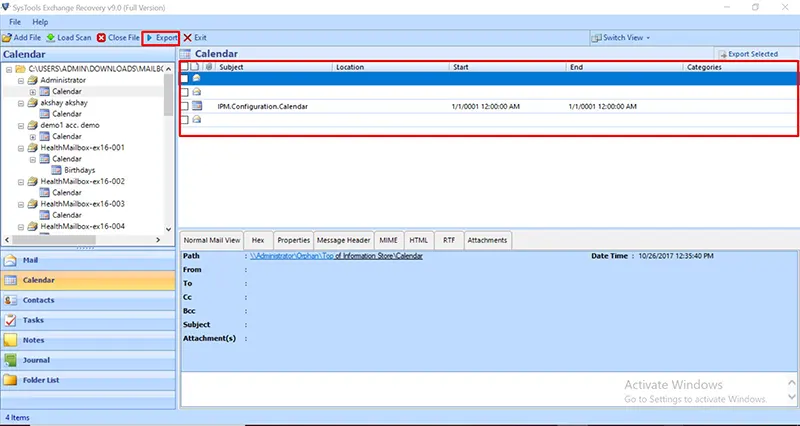Switch to the RTF tab
Screen dimensions: 800x426
pyautogui.click(x=449, y=240)
